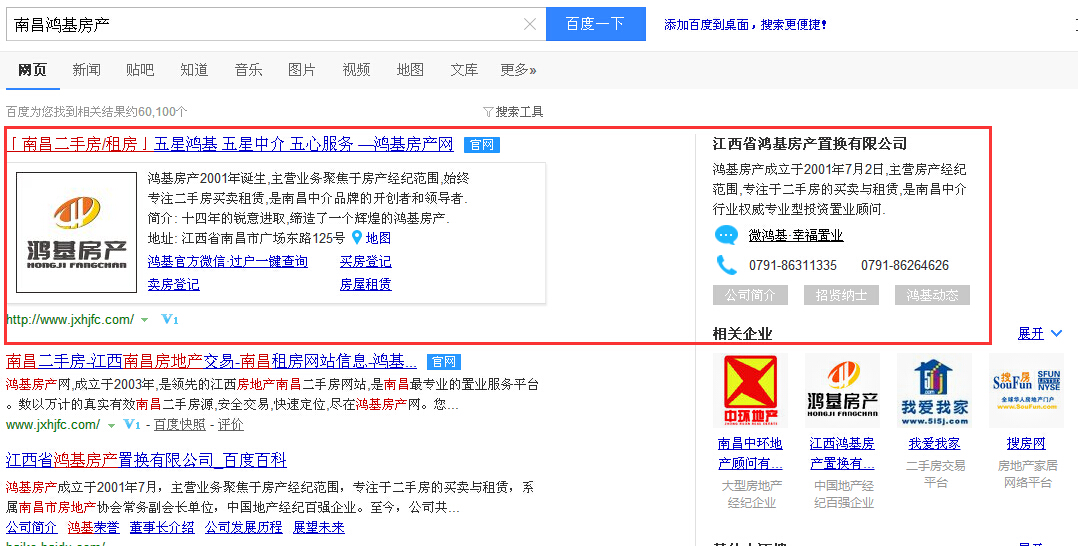The width and height of the screenshot is (1078, 546).
Task: Switch to the 新闻 tab
Action: point(87,69)
